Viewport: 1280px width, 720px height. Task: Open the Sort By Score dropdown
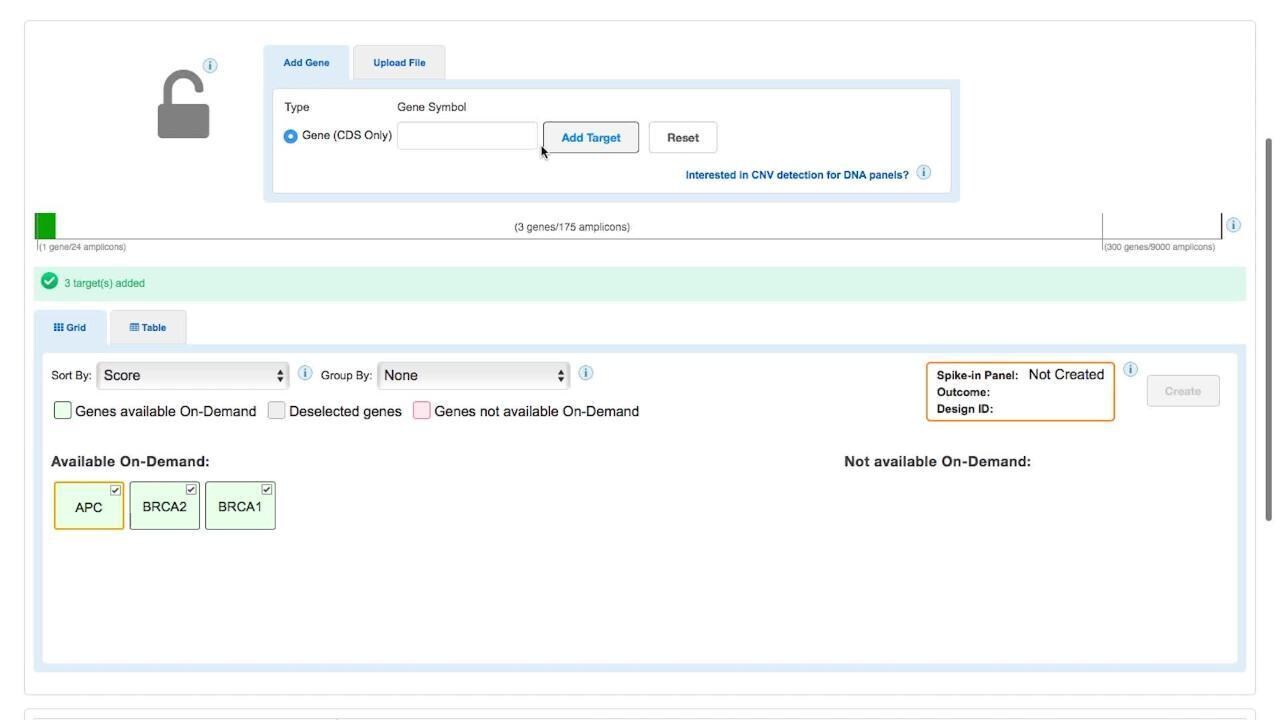pyautogui.click(x=193, y=376)
